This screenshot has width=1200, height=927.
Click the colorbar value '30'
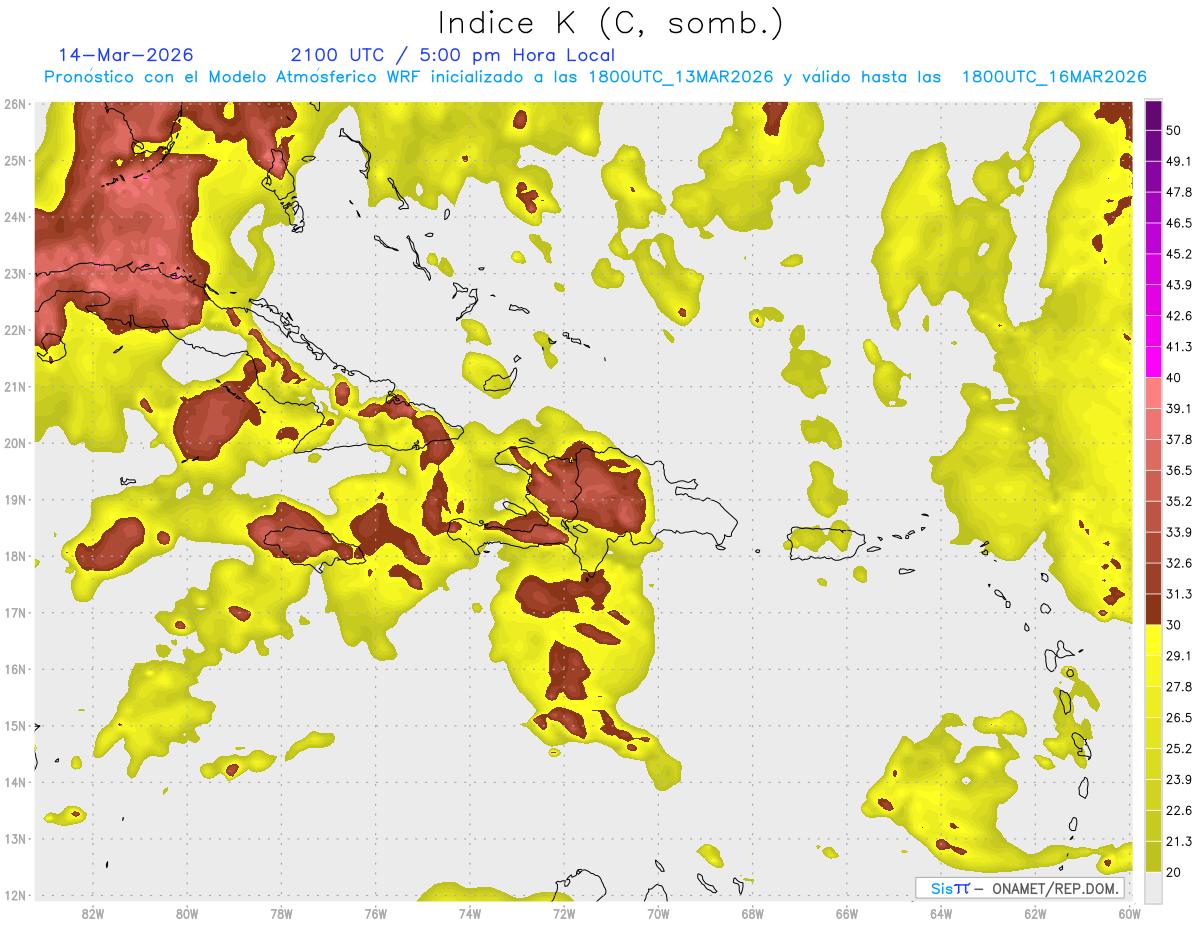(x=1174, y=625)
